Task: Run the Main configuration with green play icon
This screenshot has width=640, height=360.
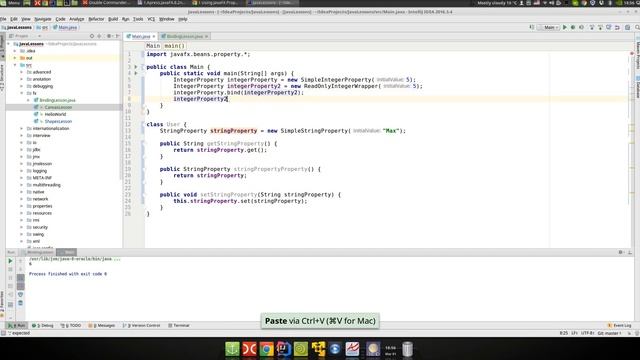Action: (x=565, y=27)
